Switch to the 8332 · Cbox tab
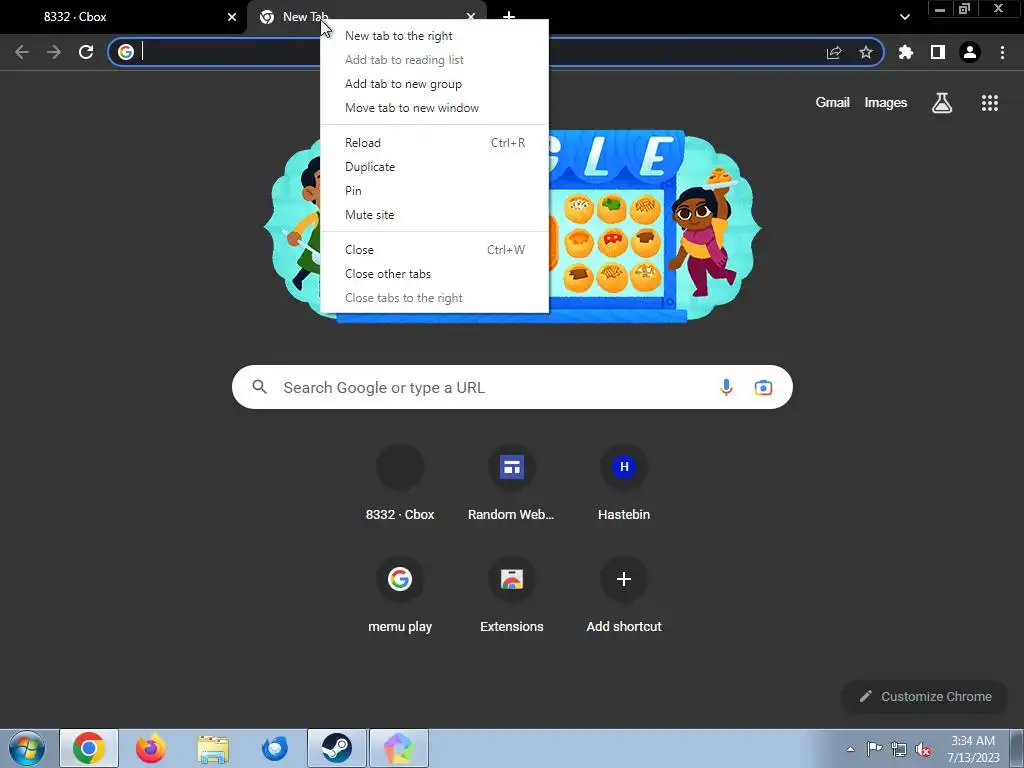Screen dimensions: 1024x768 click(124, 17)
